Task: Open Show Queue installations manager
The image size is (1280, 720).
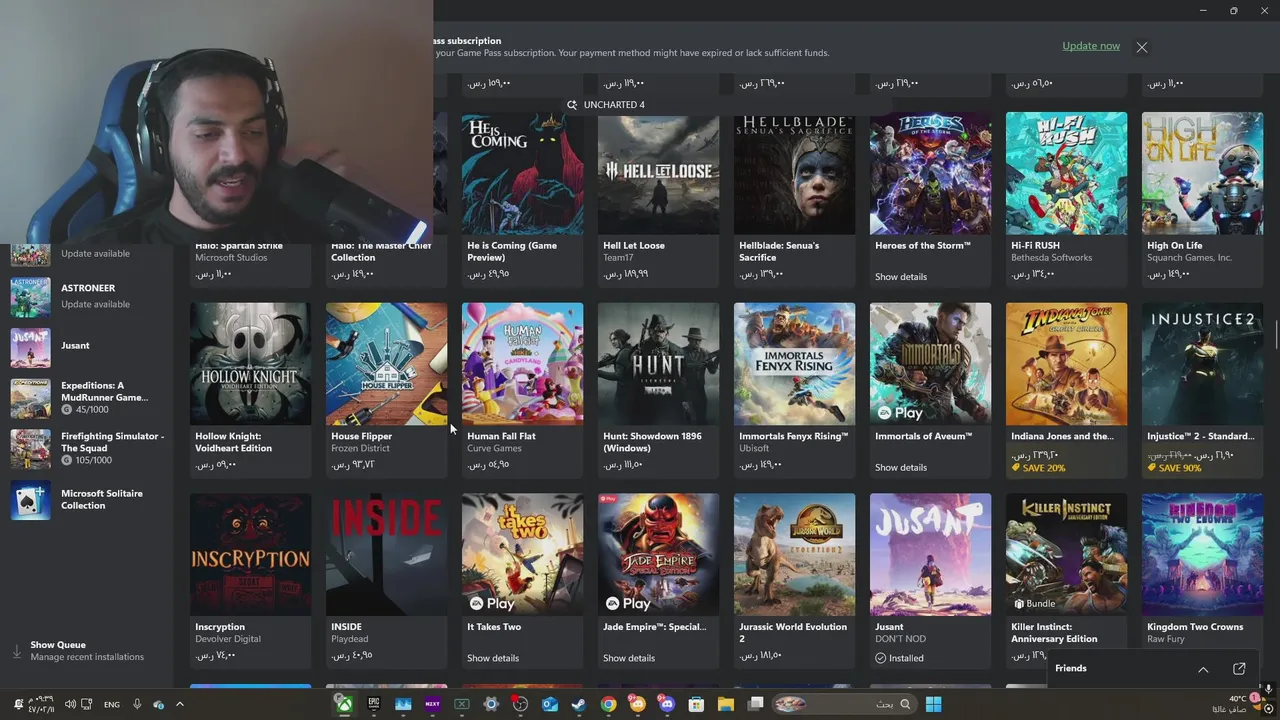Action: tap(87, 651)
